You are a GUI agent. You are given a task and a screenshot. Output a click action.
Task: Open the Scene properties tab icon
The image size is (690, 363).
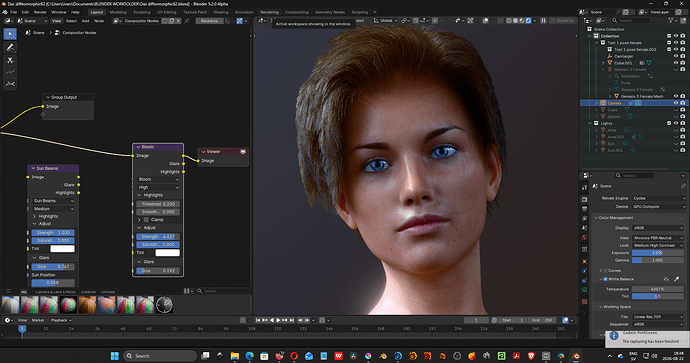point(584,227)
